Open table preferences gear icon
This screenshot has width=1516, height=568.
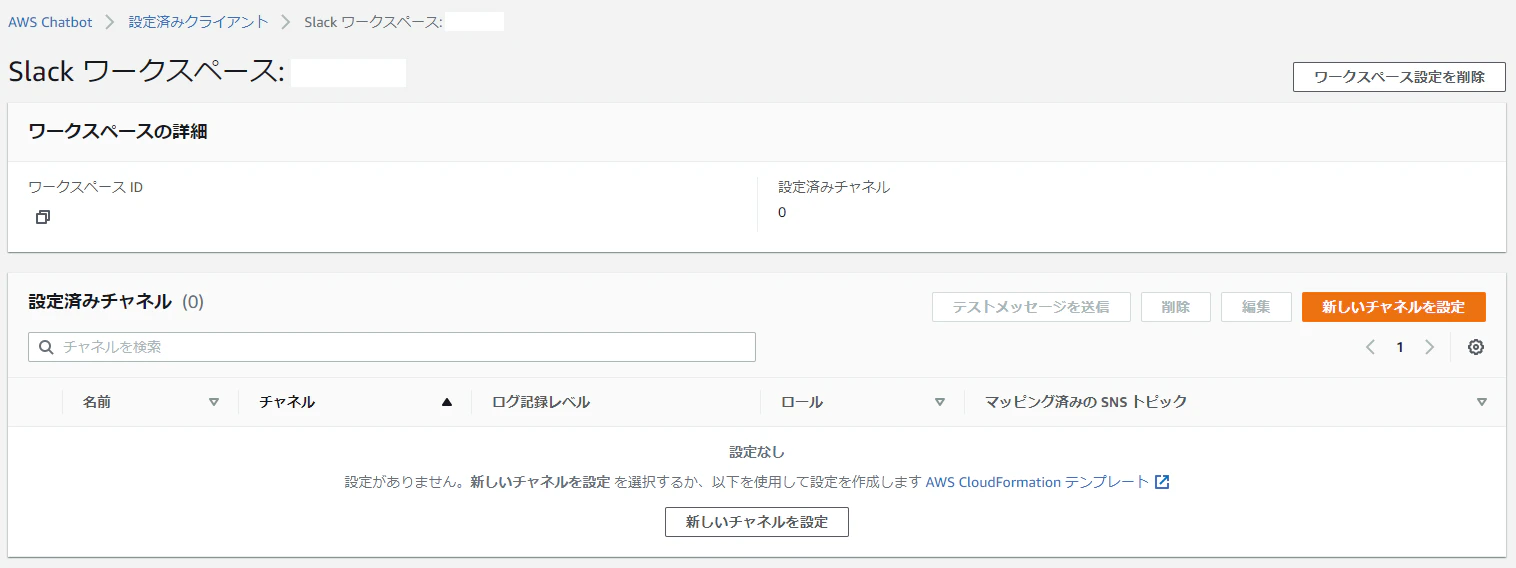pos(1476,347)
